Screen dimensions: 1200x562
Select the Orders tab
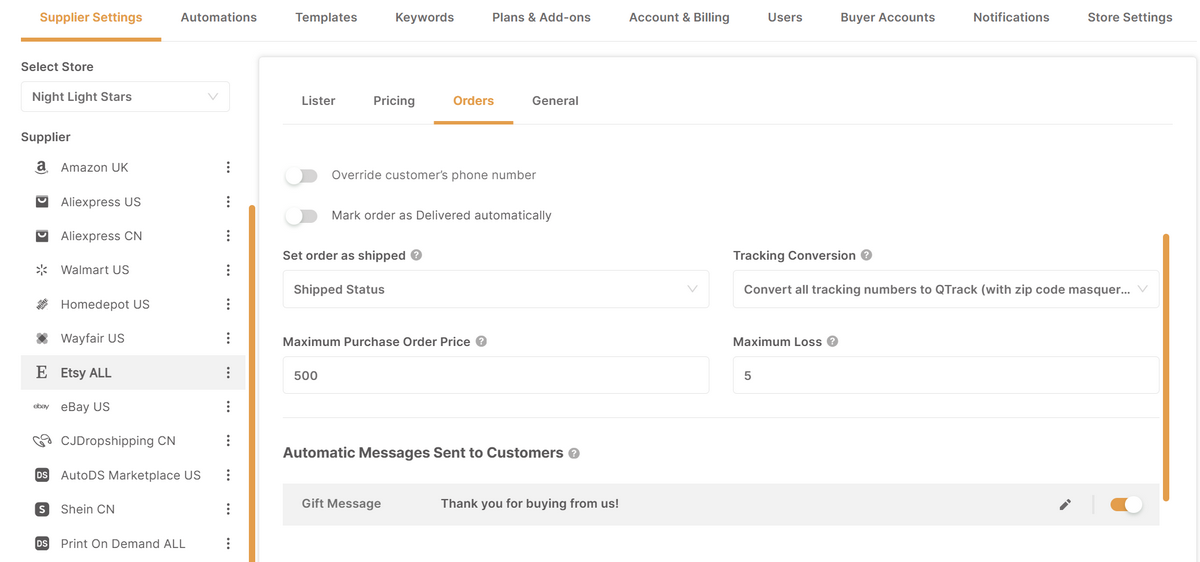tap(473, 101)
